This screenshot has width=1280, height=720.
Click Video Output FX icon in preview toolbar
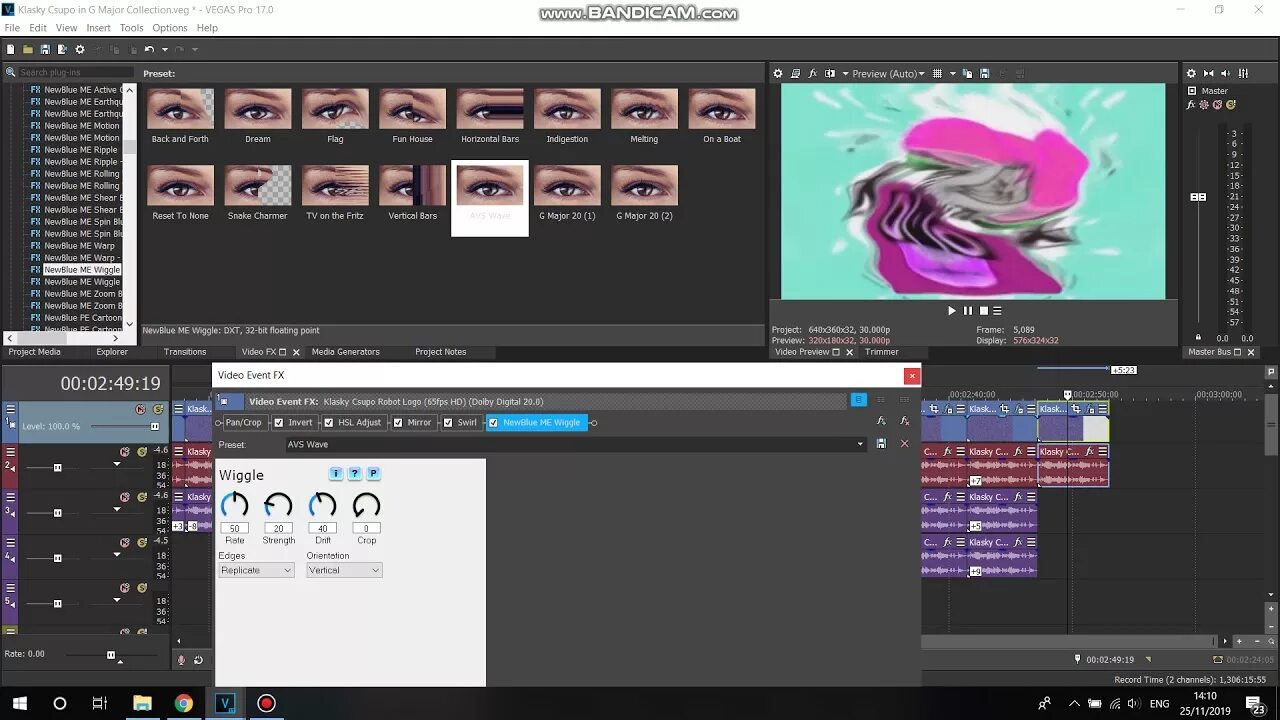[813, 73]
